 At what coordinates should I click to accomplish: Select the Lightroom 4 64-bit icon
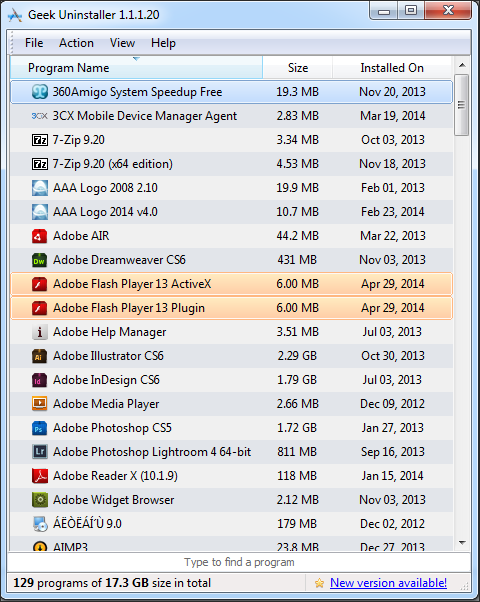(40, 452)
